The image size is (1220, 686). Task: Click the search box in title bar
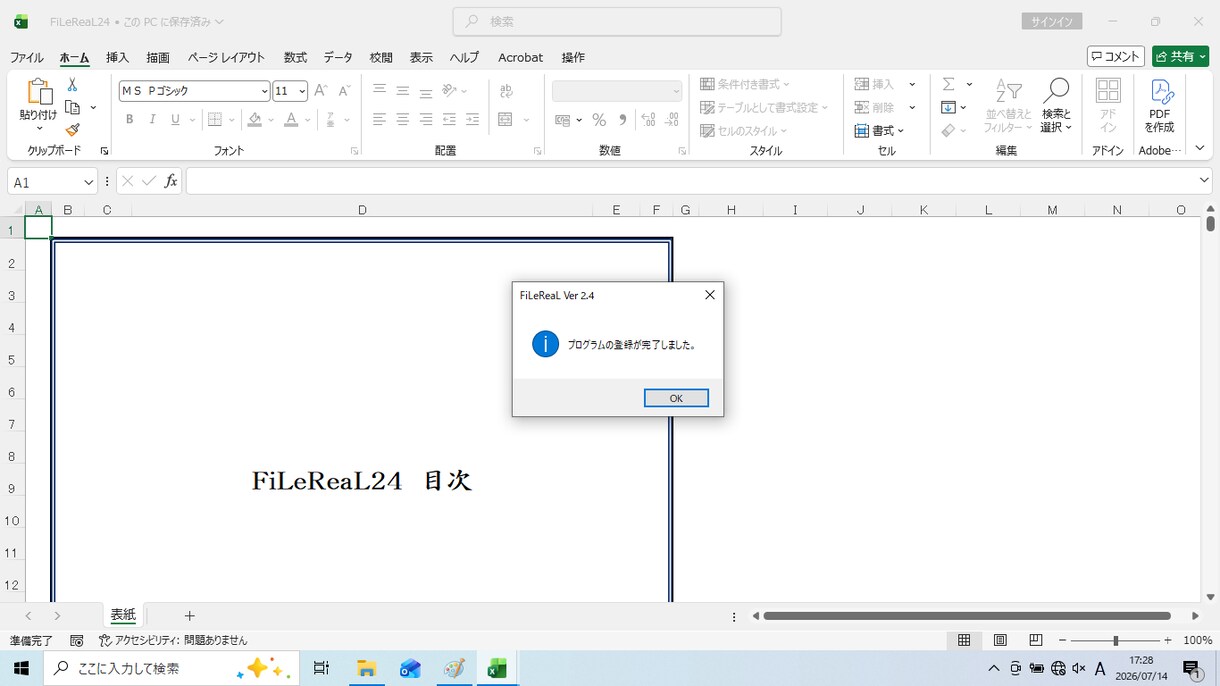tap(617, 21)
